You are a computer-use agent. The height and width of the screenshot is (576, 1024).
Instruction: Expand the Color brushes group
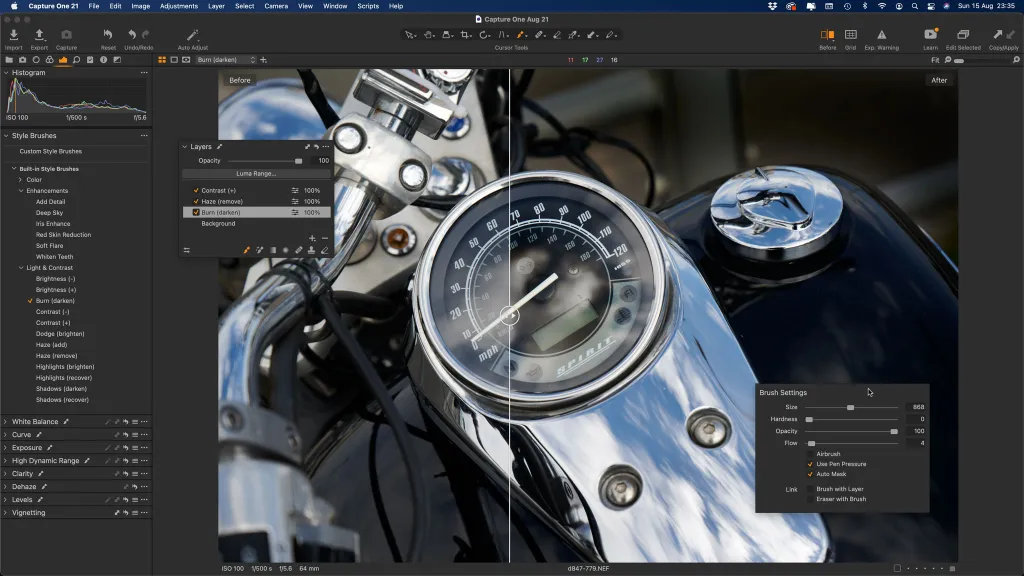pyautogui.click(x=21, y=180)
